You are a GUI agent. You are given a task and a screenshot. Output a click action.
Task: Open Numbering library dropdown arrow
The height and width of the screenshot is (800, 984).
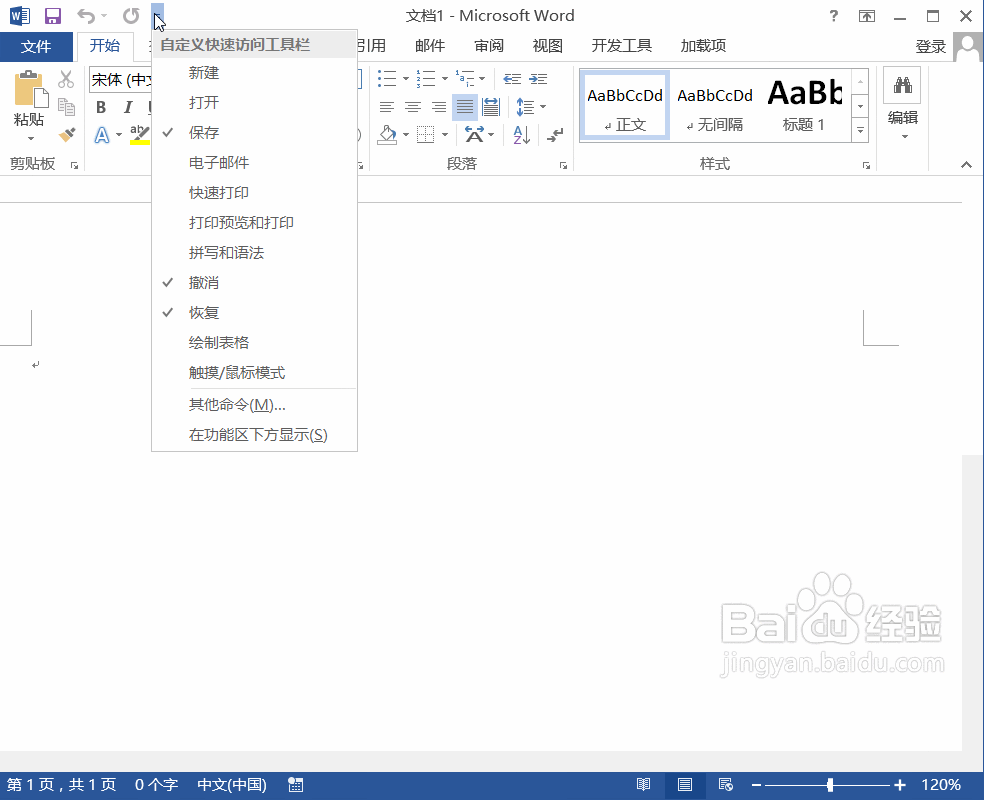tap(444, 79)
